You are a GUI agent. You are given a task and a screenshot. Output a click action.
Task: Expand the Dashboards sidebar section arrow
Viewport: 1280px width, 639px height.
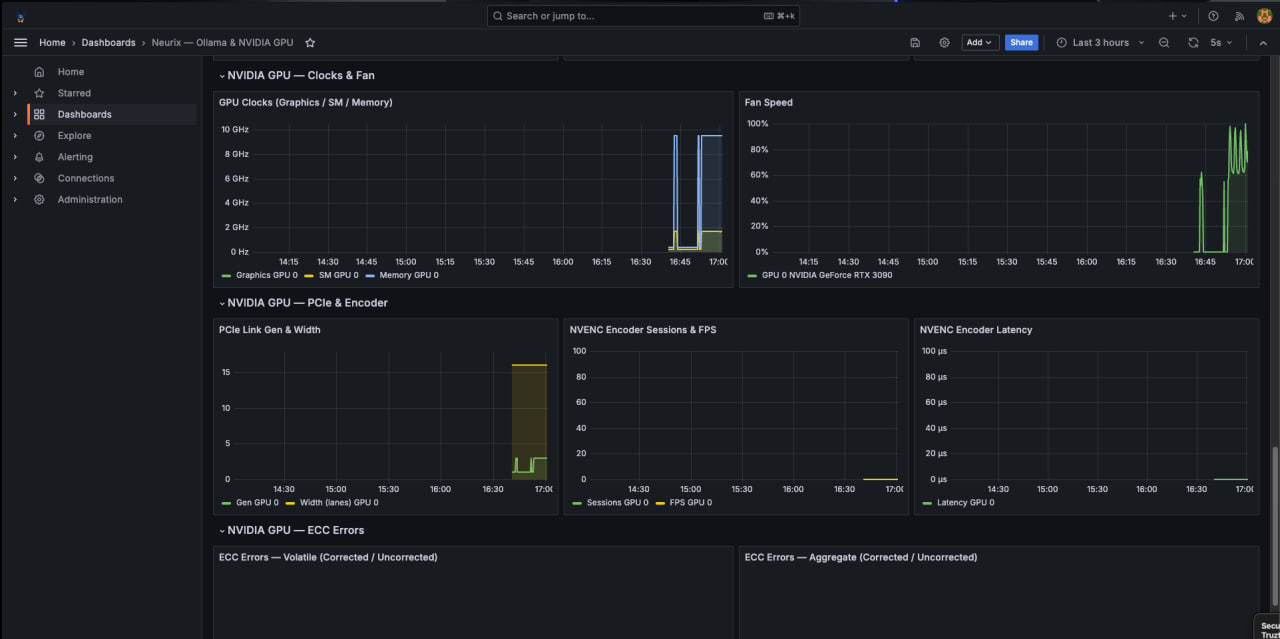point(15,114)
